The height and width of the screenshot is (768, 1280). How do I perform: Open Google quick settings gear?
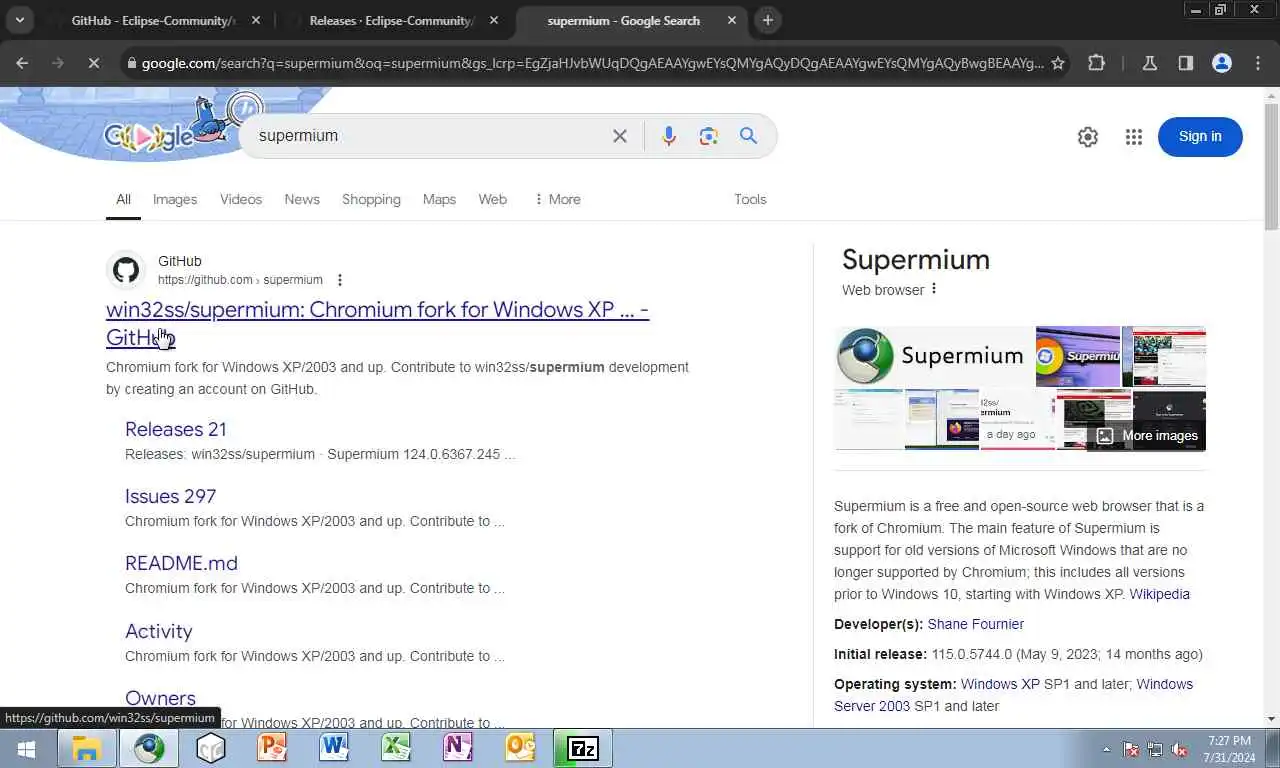click(x=1088, y=137)
